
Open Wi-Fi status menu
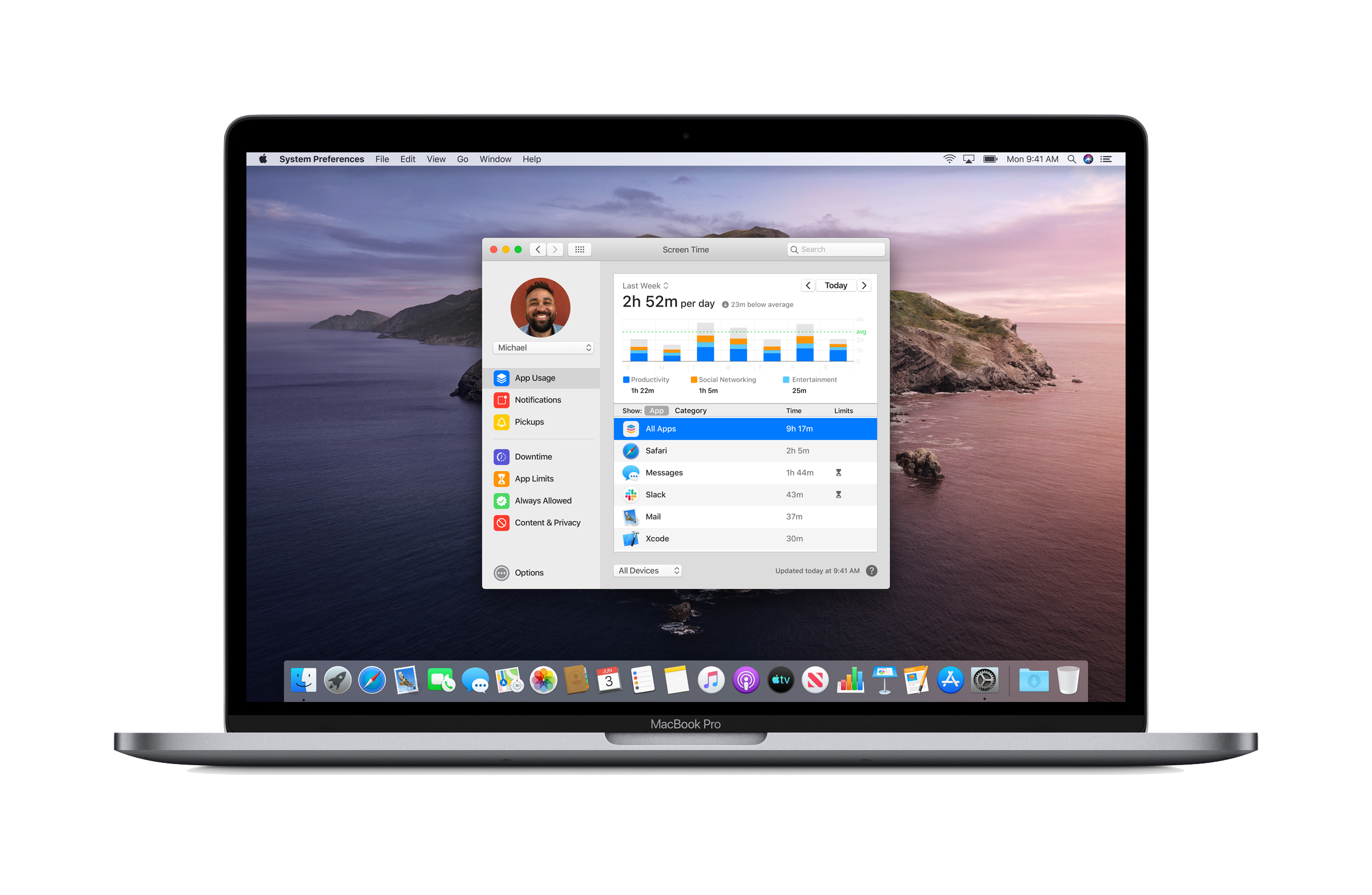pos(949,159)
